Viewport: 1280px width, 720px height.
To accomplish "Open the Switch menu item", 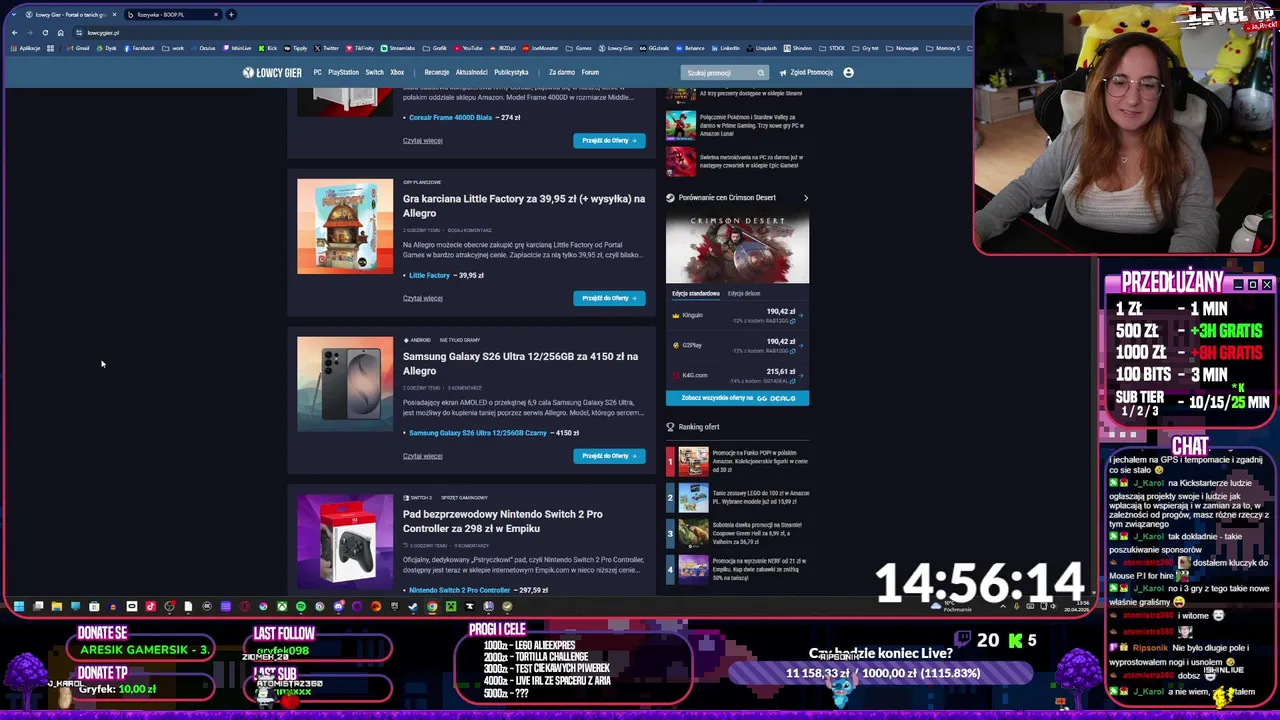I will click(374, 73).
